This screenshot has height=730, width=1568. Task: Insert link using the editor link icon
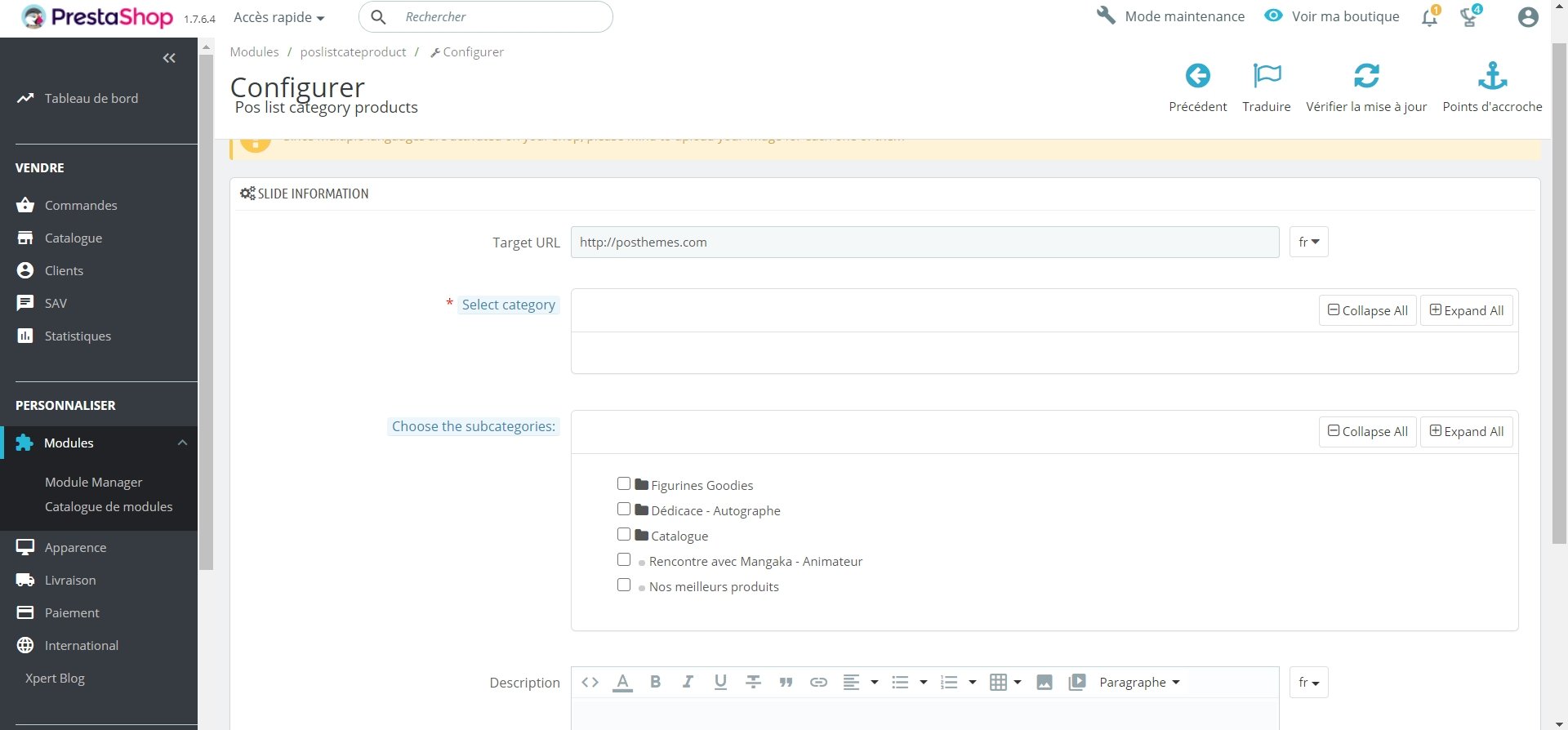818,682
